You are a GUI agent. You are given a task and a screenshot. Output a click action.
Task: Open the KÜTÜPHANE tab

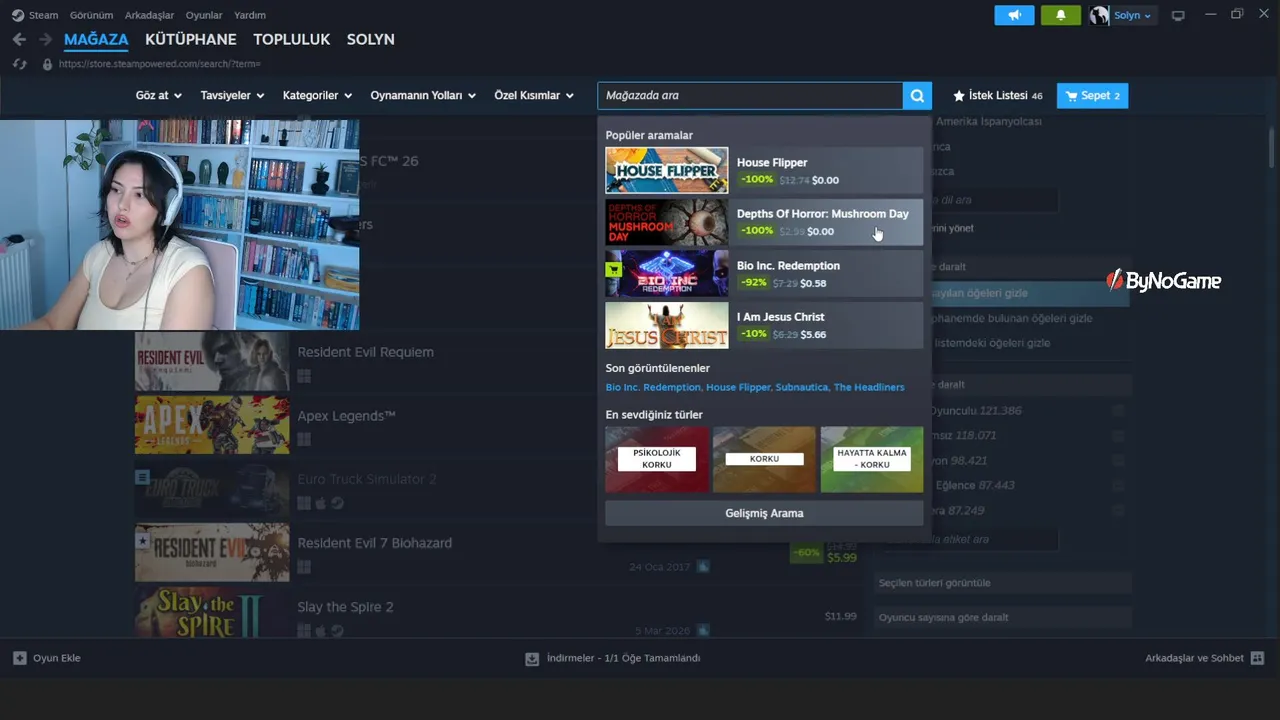point(191,40)
